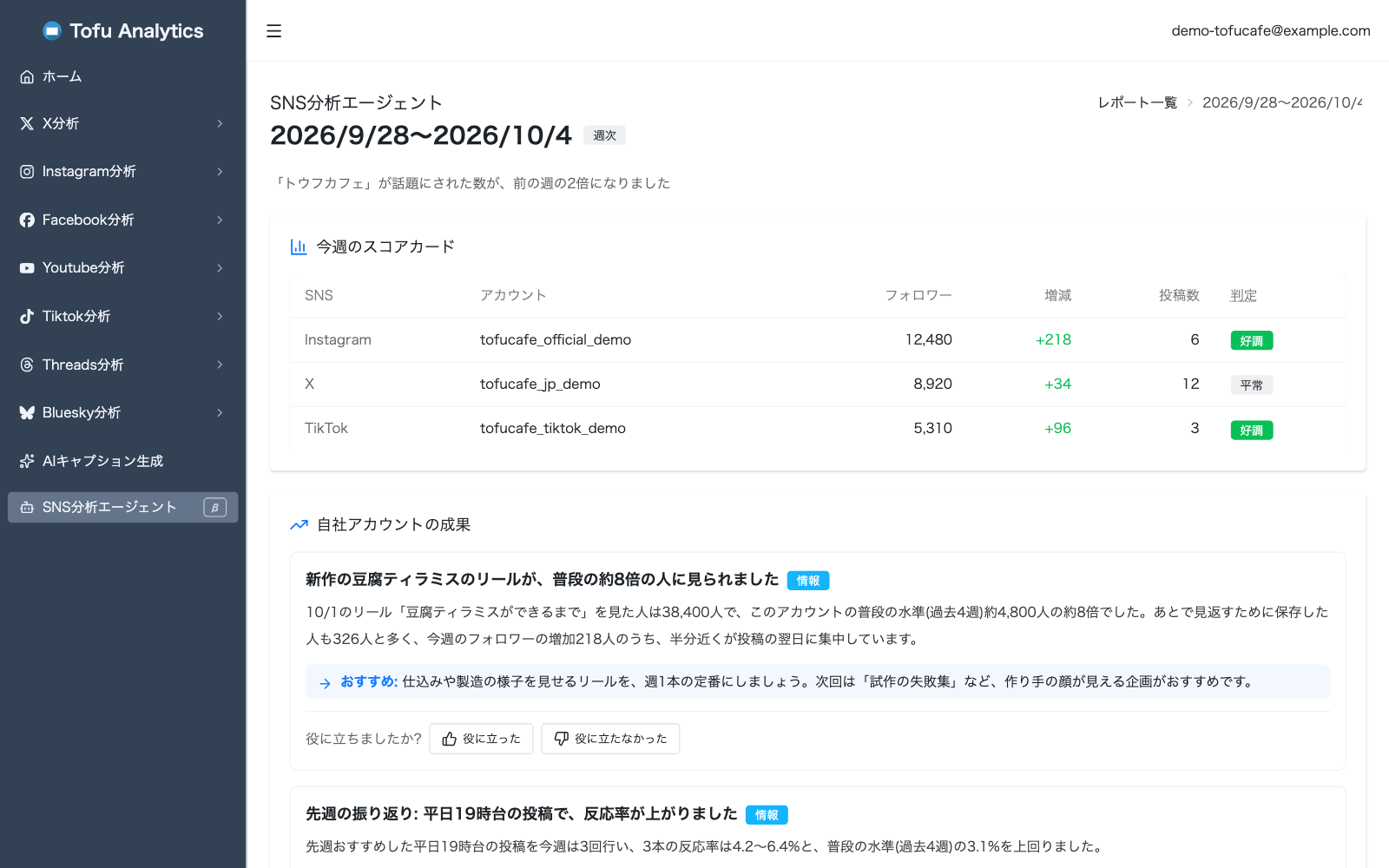Click the demo-tofucafe@example.com account
The width and height of the screenshot is (1389, 868).
click(x=1271, y=30)
